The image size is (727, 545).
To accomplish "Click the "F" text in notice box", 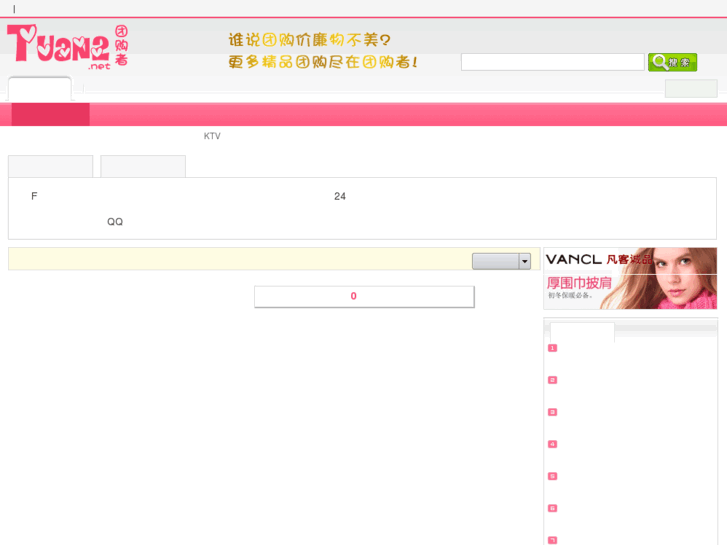I will click(34, 196).
